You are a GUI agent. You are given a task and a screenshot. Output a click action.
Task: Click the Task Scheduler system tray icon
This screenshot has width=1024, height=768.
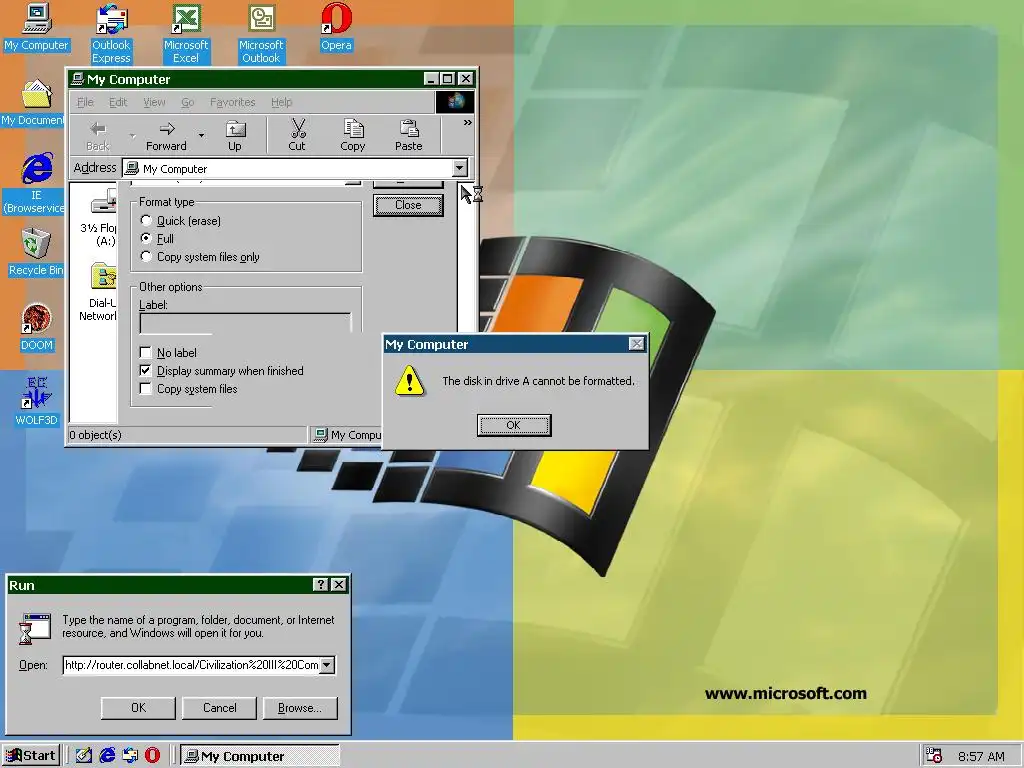[x=935, y=756]
